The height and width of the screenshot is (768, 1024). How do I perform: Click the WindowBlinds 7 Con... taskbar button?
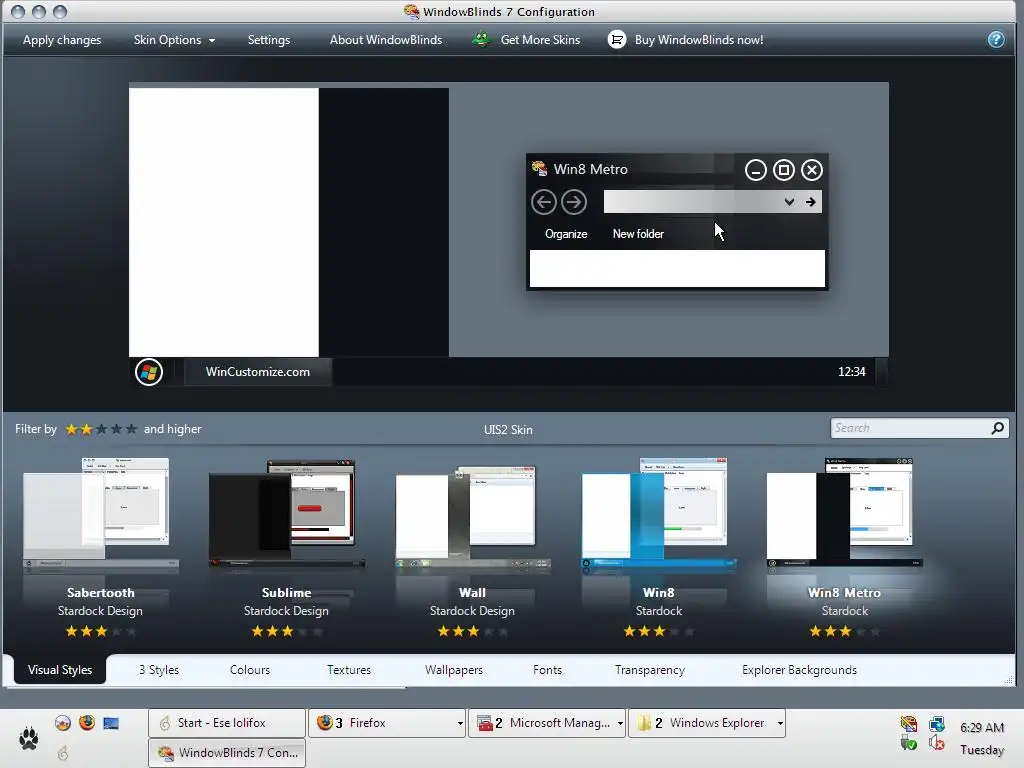point(227,752)
